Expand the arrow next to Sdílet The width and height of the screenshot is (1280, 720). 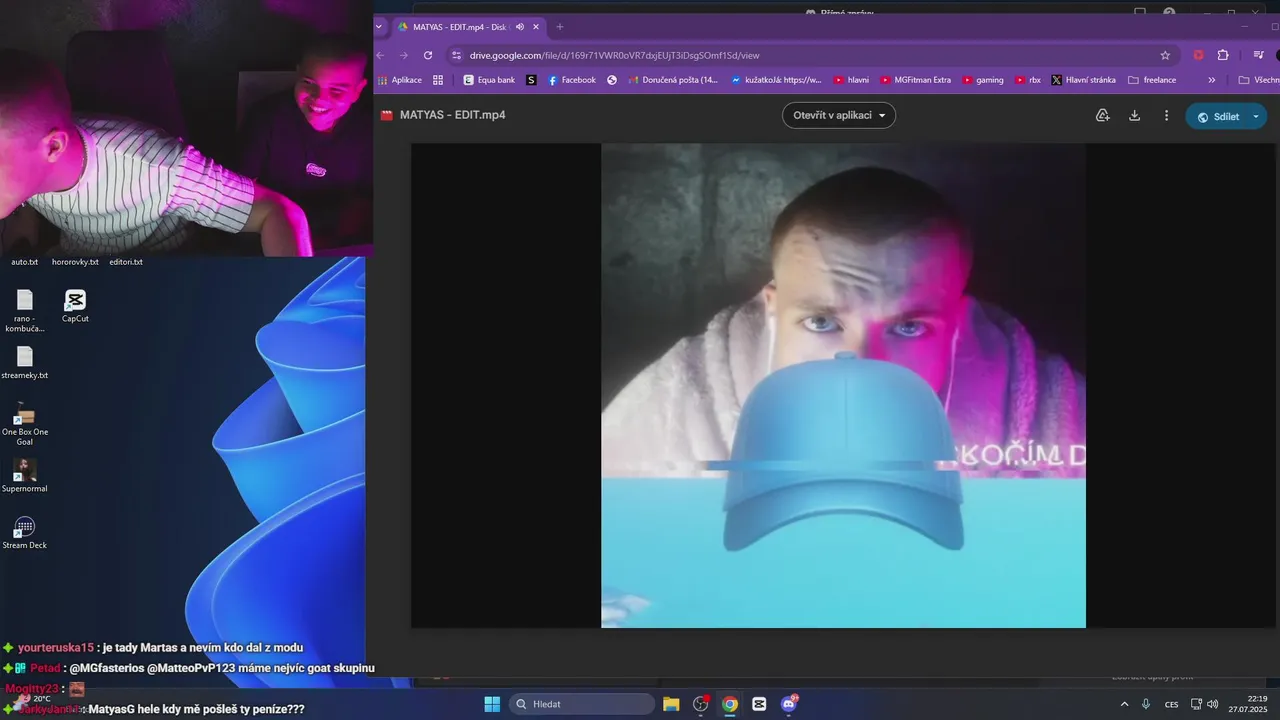pos(1256,116)
